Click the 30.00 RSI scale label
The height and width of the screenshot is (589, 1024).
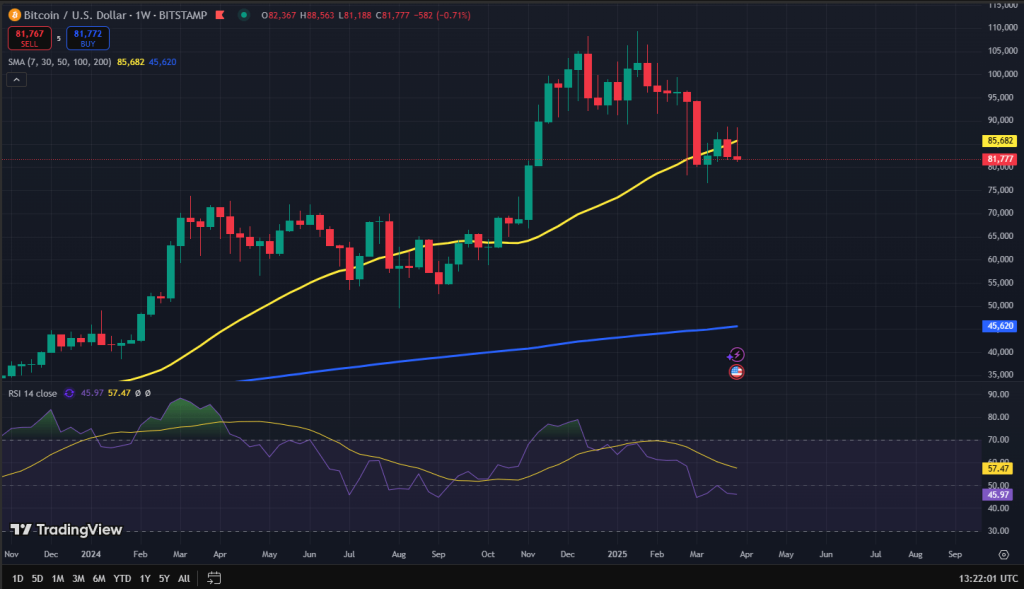999,531
